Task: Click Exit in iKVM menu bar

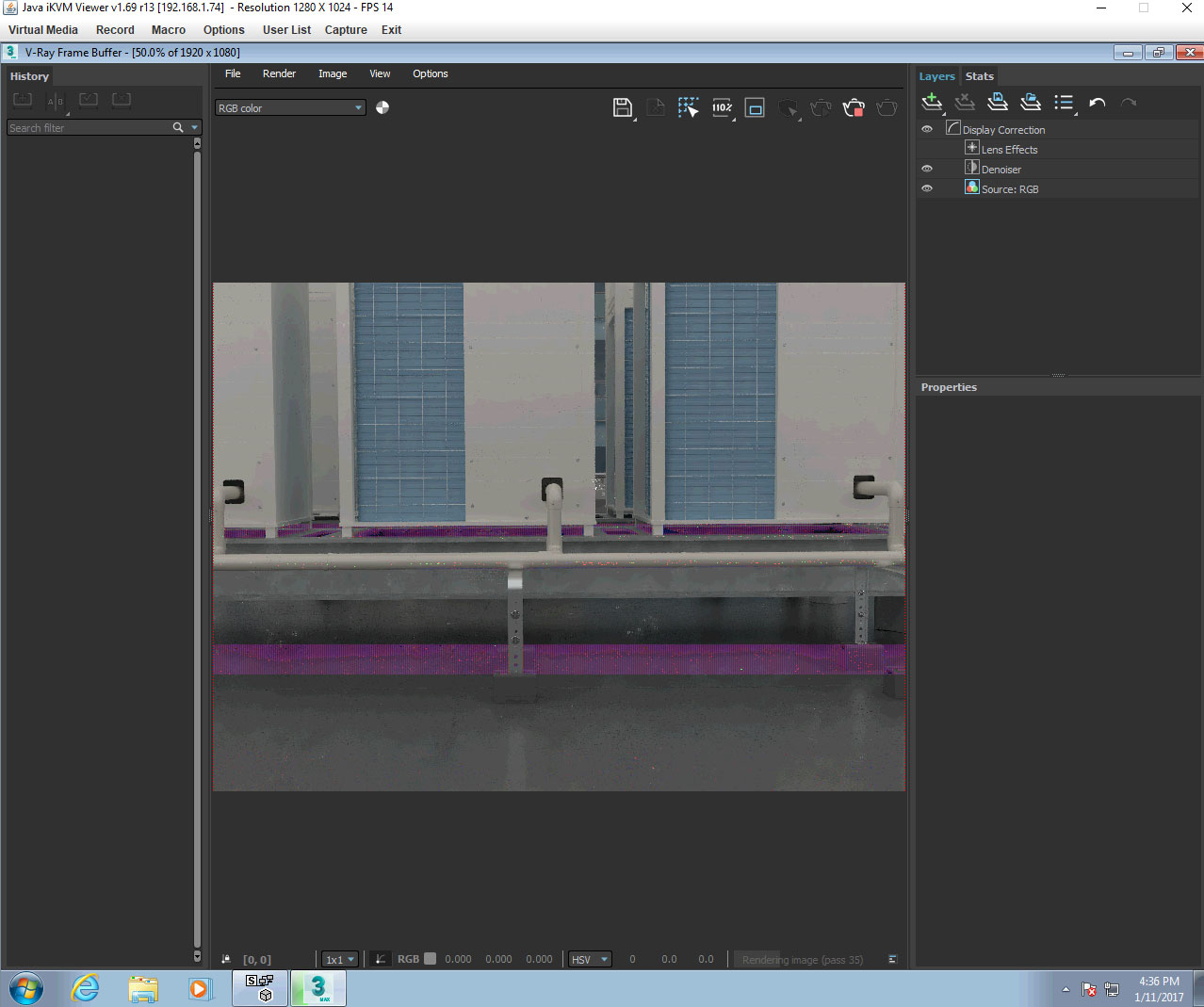Action: click(x=391, y=30)
